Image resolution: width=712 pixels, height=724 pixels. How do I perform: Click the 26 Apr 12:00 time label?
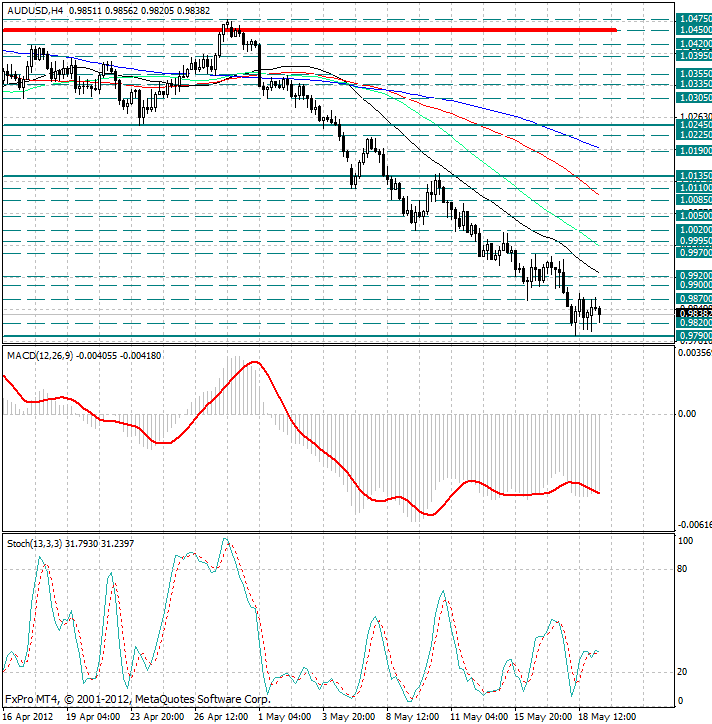coord(221,717)
